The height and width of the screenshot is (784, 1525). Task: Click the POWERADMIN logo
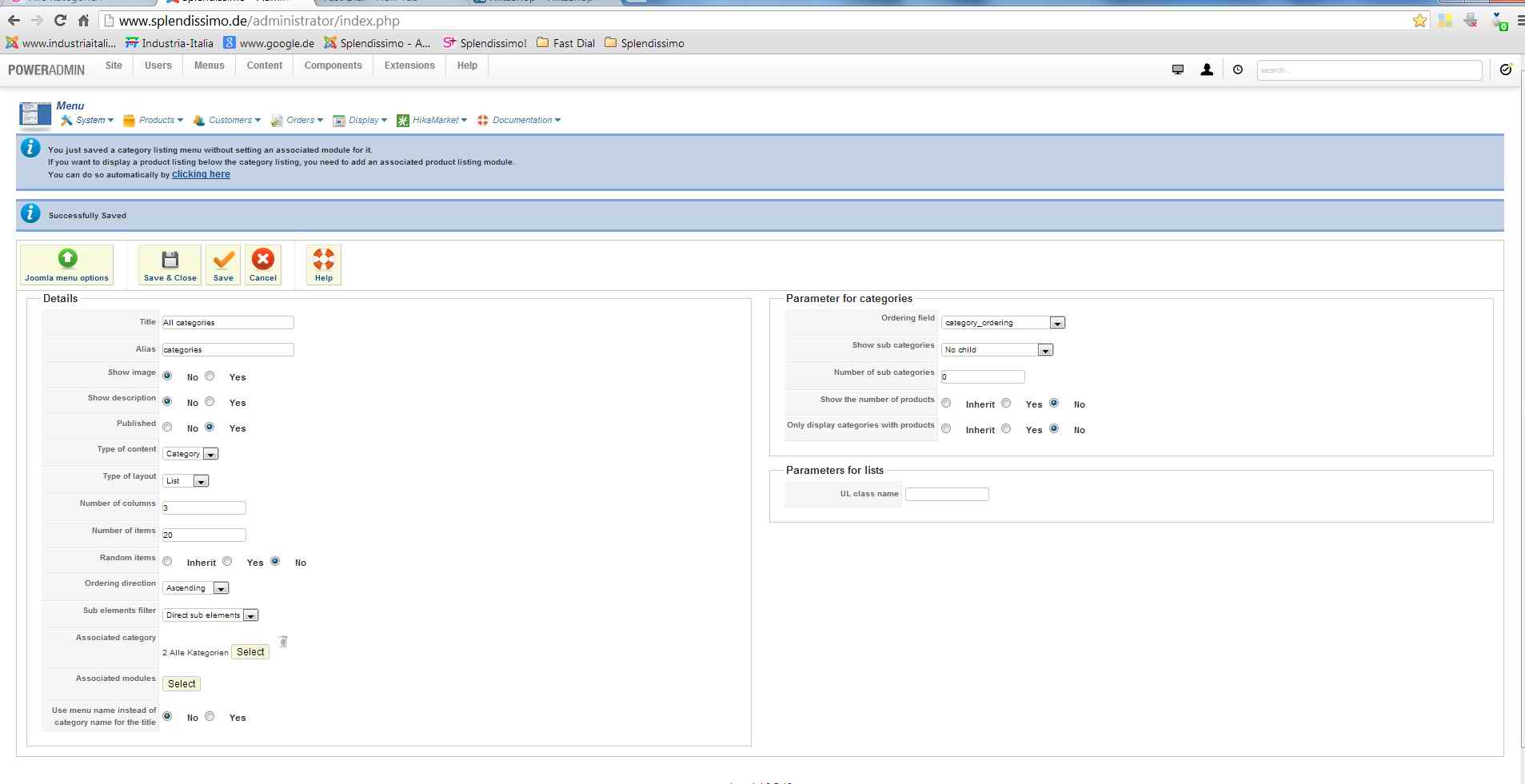pyautogui.click(x=46, y=70)
